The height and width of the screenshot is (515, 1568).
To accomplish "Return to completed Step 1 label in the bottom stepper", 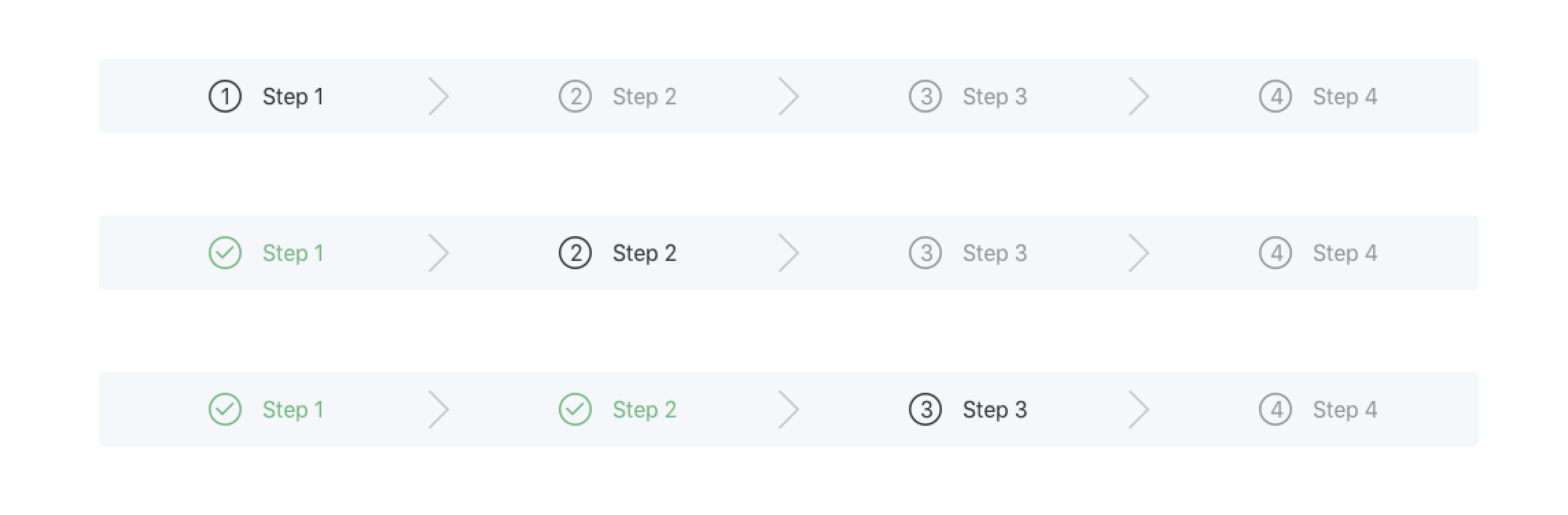I will click(x=293, y=410).
